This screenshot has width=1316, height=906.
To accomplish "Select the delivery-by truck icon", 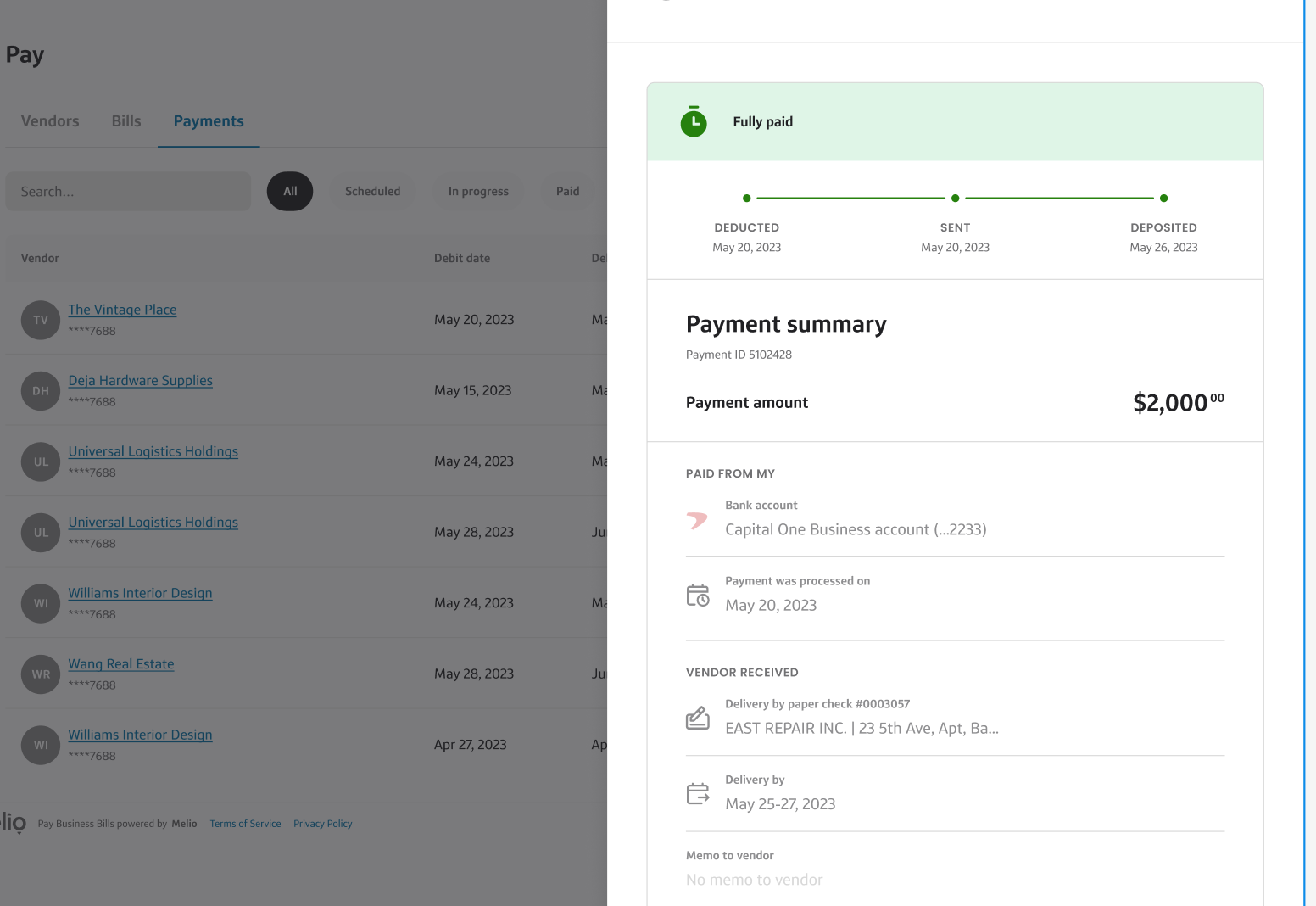I will click(697, 793).
